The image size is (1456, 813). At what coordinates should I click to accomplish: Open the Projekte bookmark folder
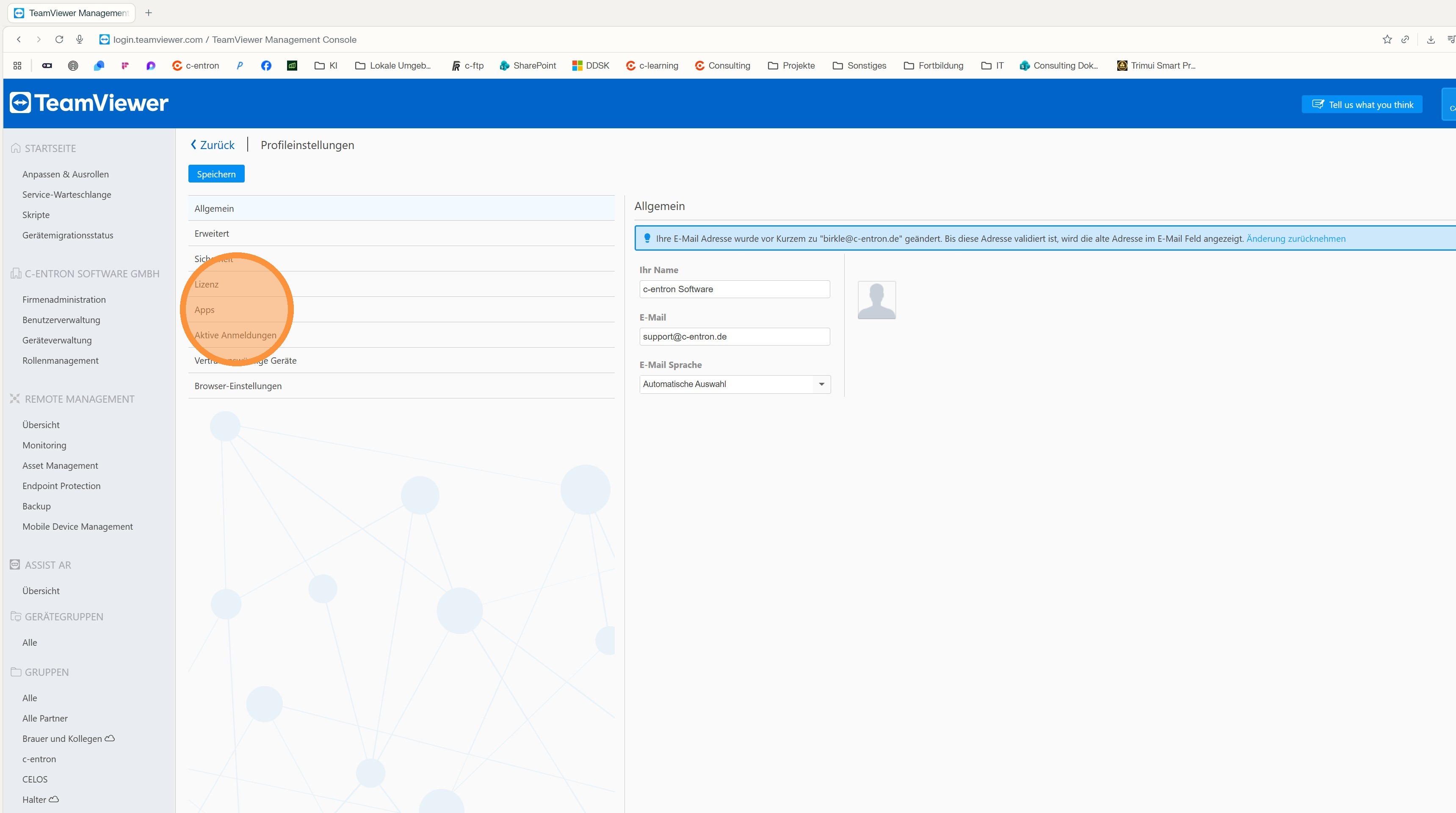(791, 66)
